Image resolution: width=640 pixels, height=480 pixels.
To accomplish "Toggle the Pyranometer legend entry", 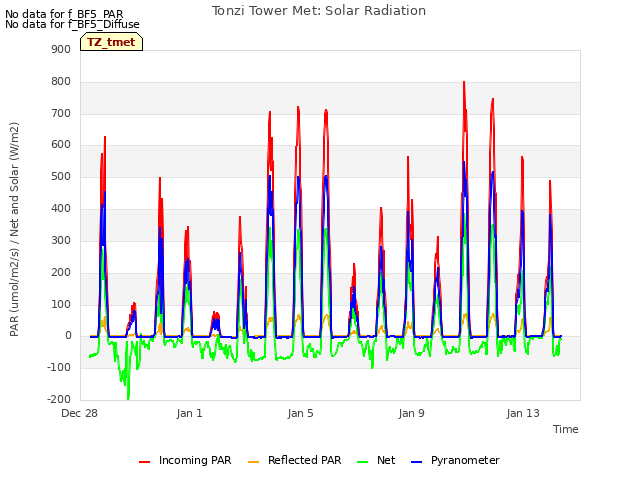I will pyautogui.click(x=455, y=460).
